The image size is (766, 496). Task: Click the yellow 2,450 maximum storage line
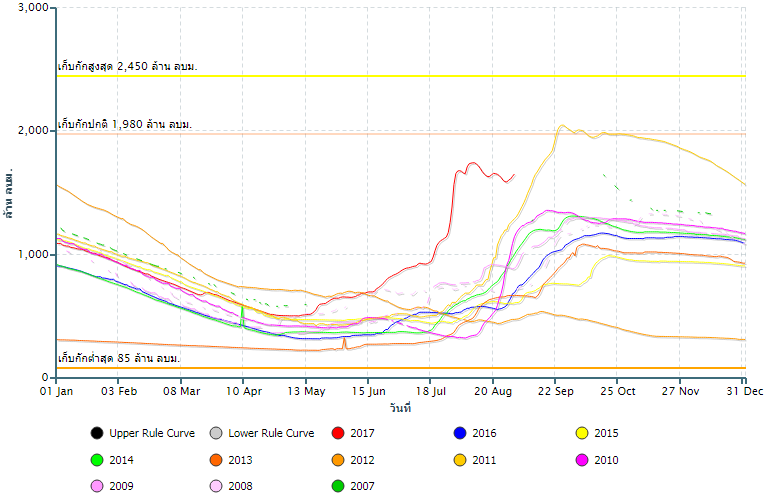coord(400,76)
